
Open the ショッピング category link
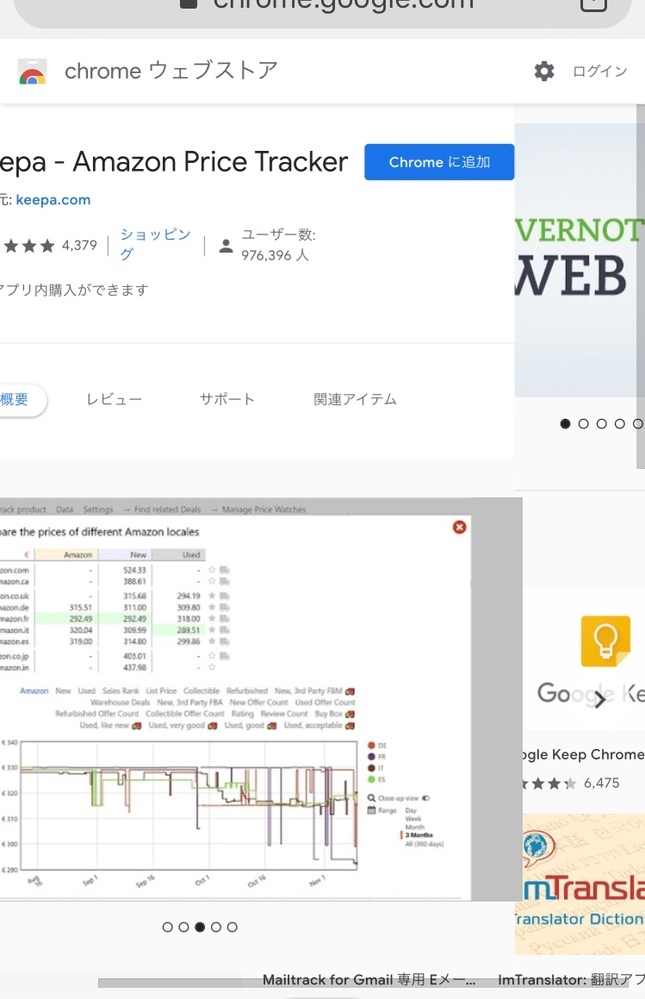click(156, 244)
